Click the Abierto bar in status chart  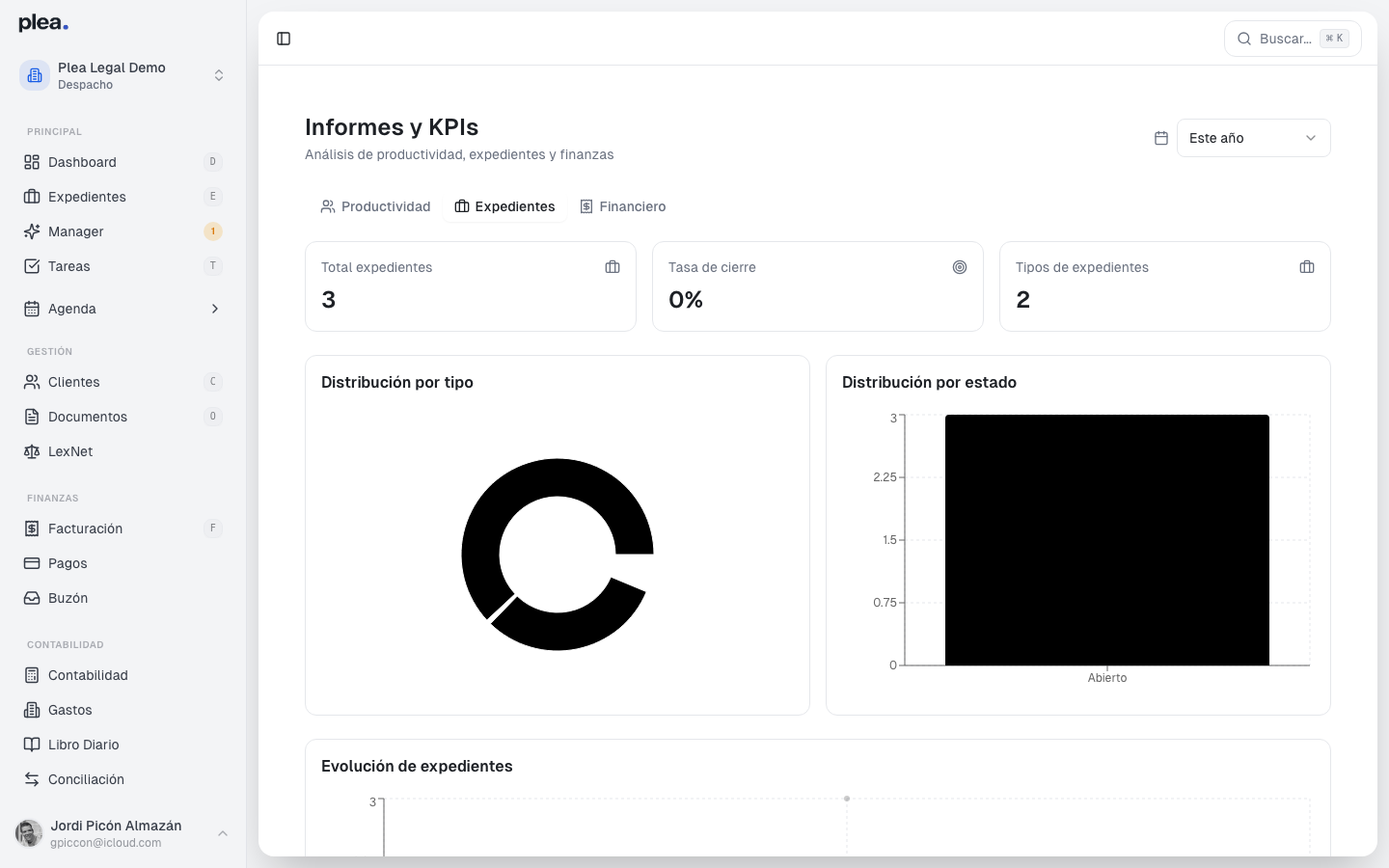1107,540
